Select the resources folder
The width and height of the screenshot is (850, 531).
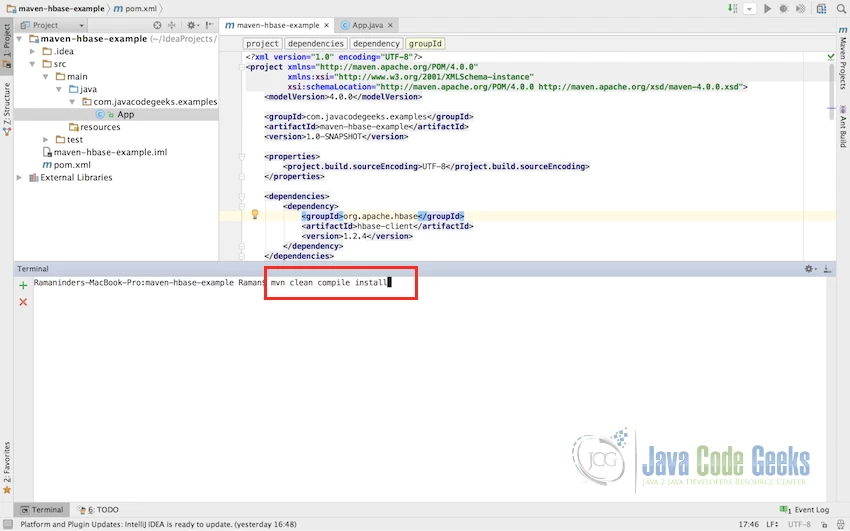coord(95,127)
